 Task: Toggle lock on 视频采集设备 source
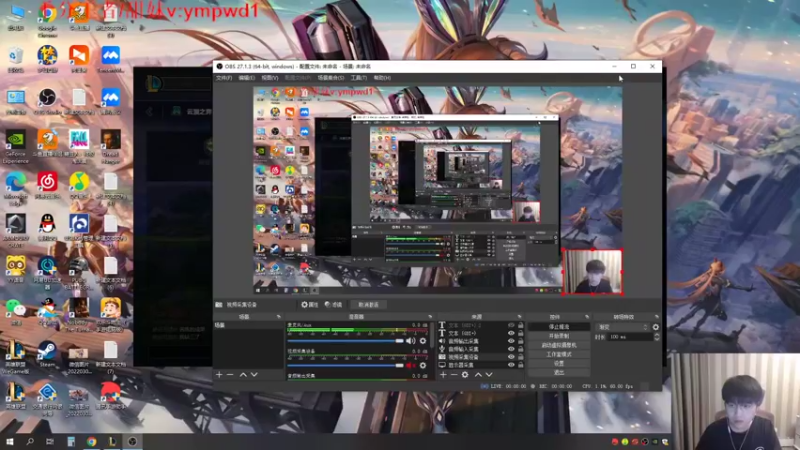pyautogui.click(x=520, y=357)
